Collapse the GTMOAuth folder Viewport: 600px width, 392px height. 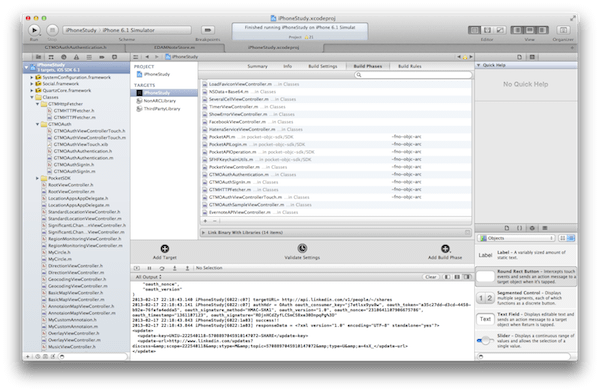point(38,124)
